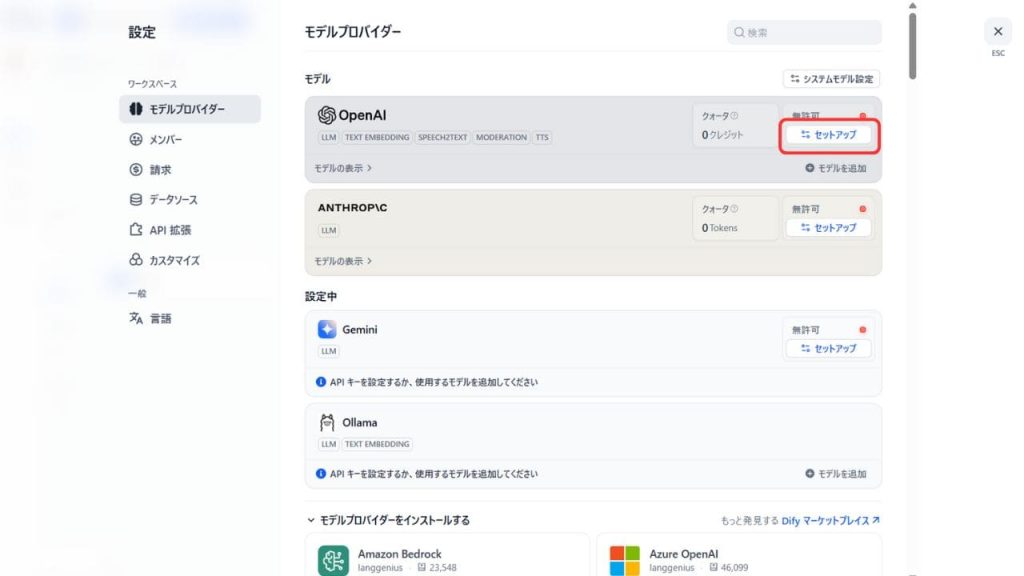The width and height of the screenshot is (1024, 576).
Task: Click the 検索 search field
Action: (x=805, y=32)
